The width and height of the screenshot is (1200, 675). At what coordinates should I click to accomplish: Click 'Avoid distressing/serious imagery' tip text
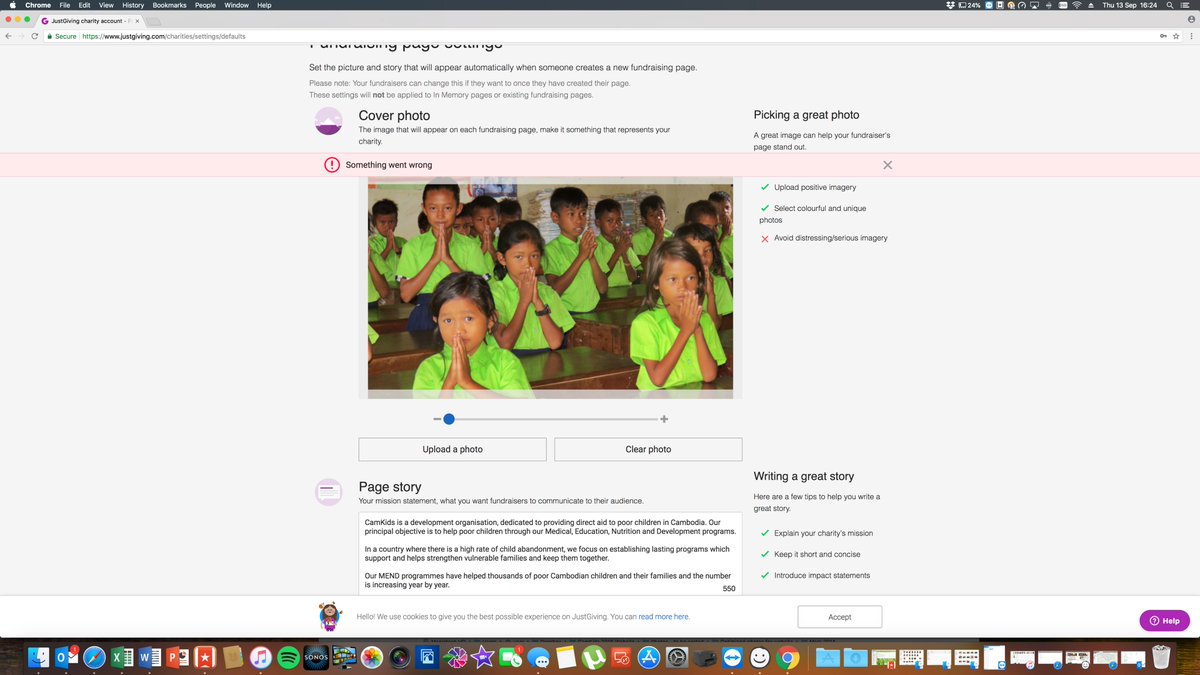(x=830, y=238)
